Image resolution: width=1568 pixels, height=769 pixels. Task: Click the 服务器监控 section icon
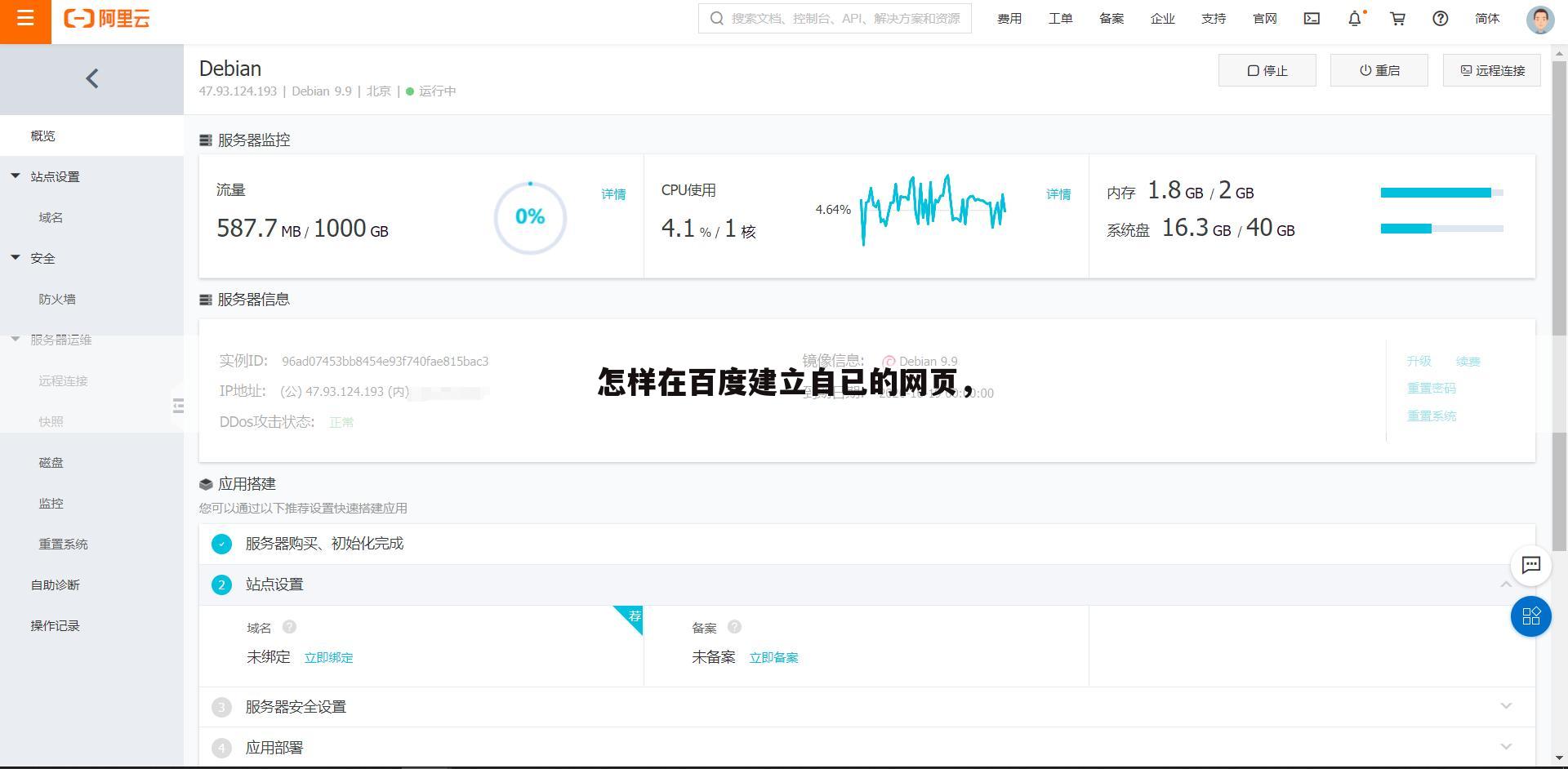[x=204, y=140]
